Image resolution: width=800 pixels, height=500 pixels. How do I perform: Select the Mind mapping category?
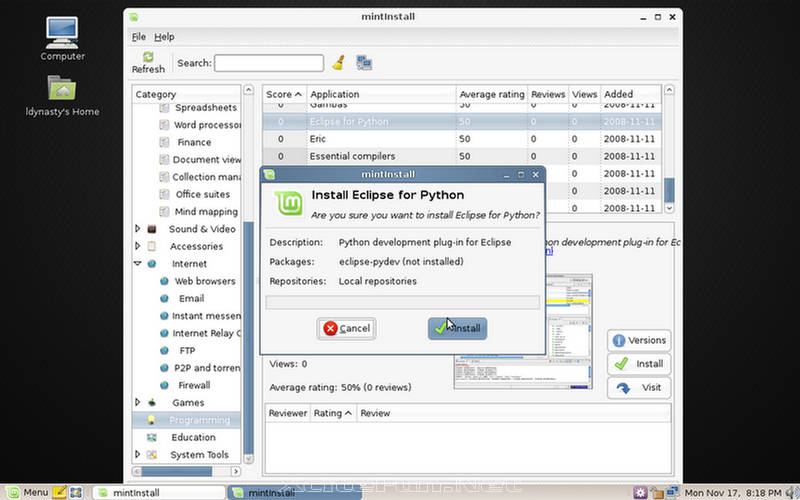tap(206, 212)
